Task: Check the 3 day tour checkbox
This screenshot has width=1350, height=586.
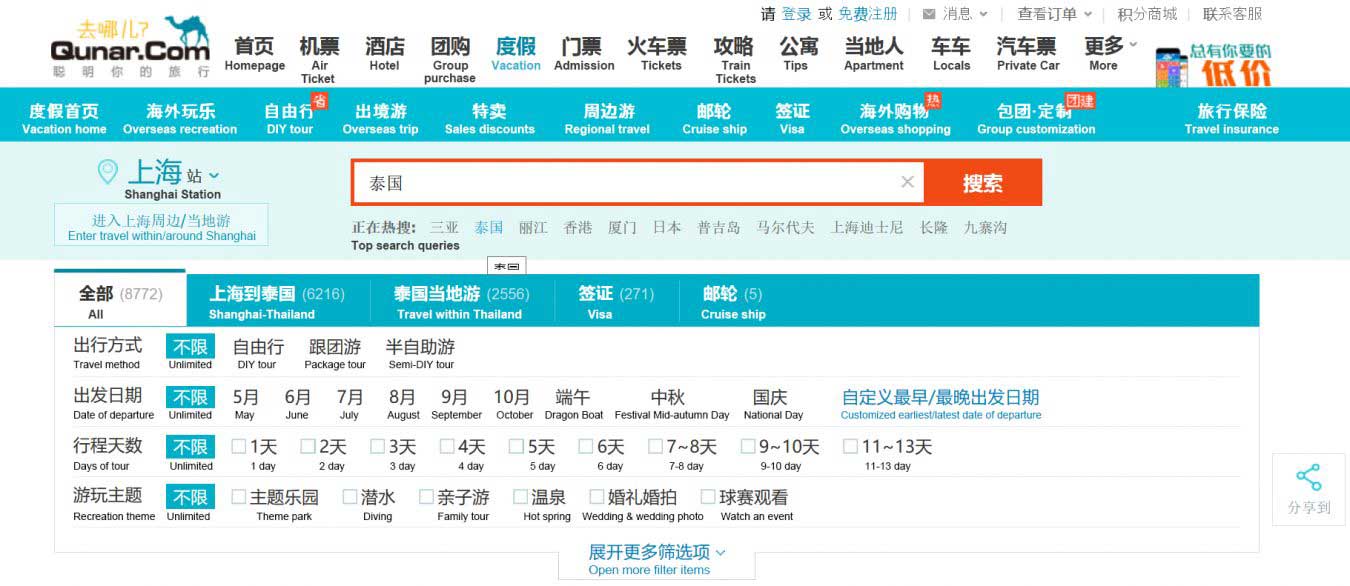Action: point(378,446)
